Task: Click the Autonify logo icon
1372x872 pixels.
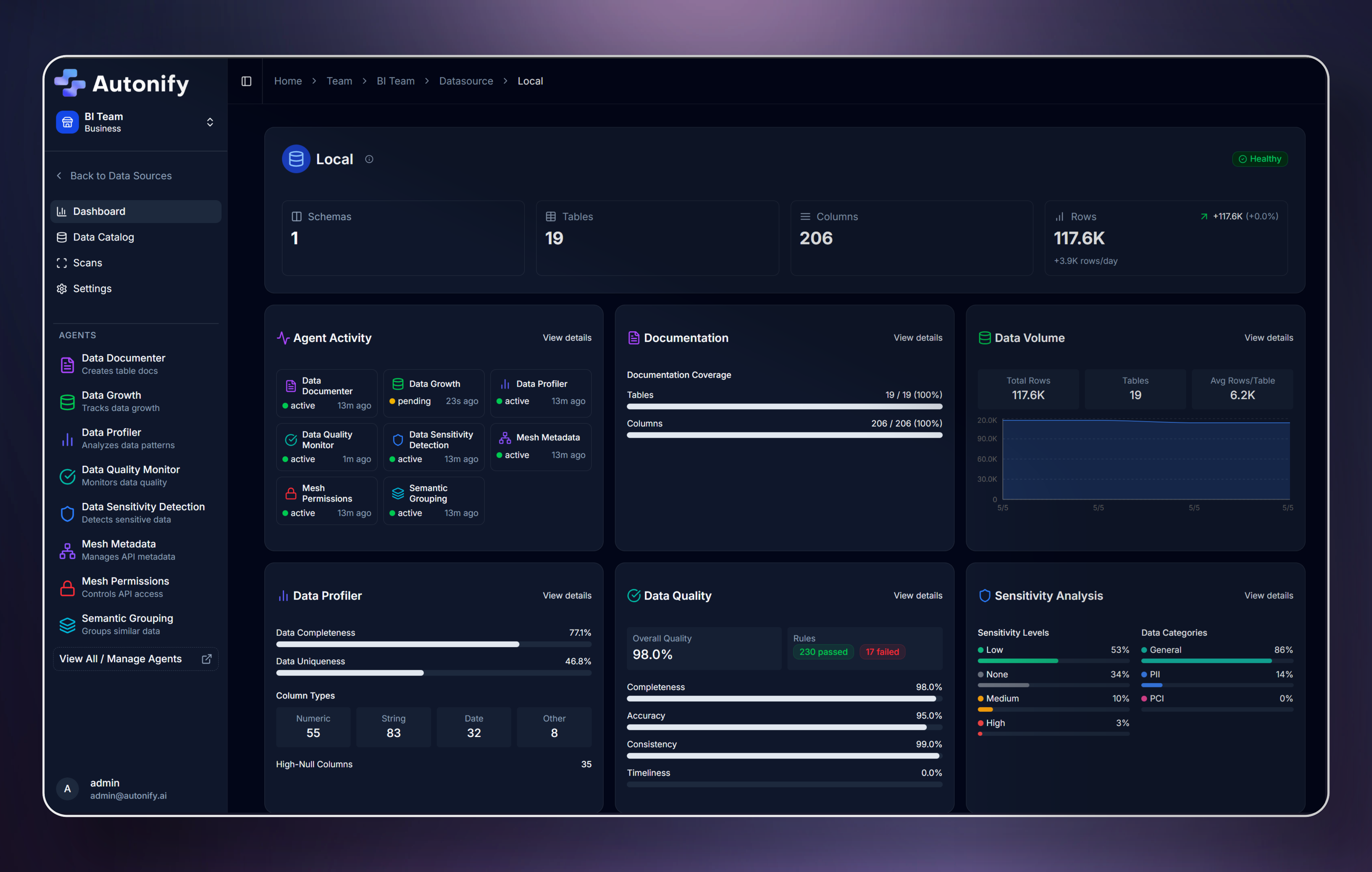Action: click(69, 83)
